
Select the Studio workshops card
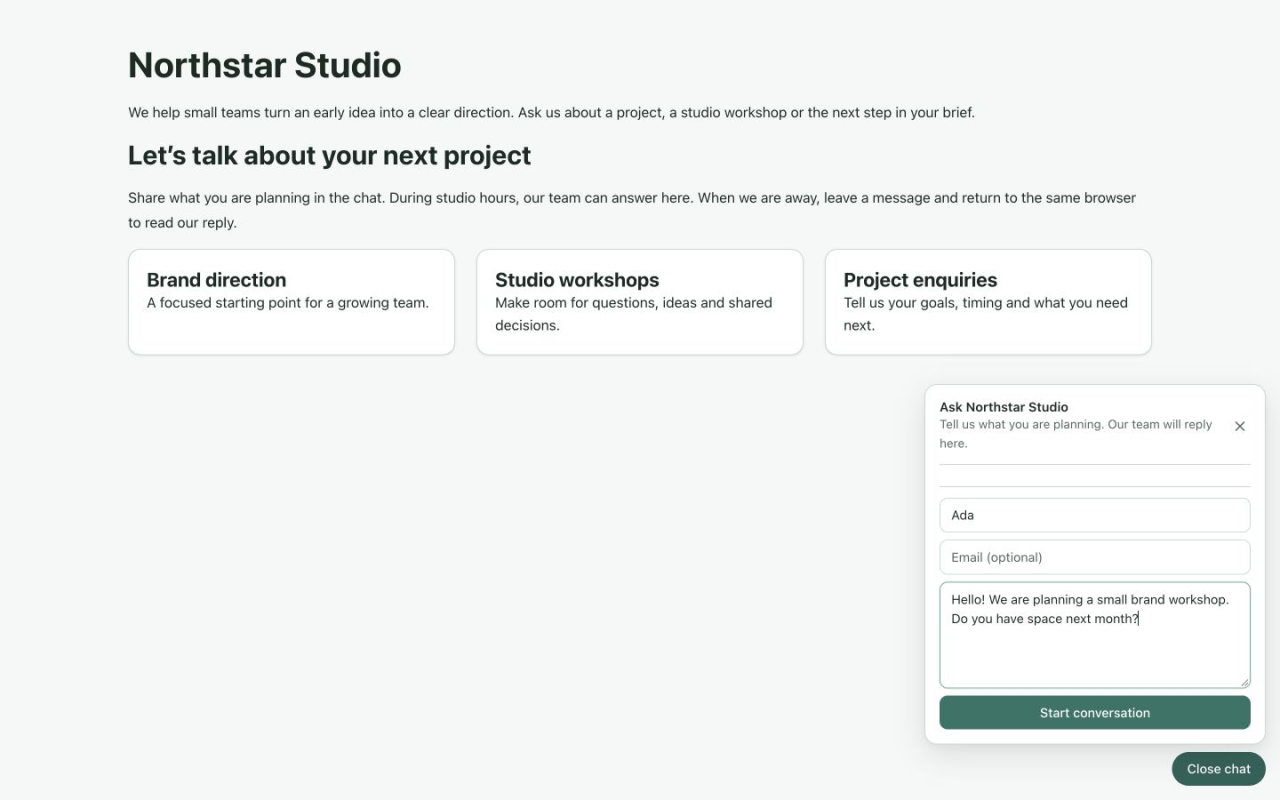coord(640,302)
